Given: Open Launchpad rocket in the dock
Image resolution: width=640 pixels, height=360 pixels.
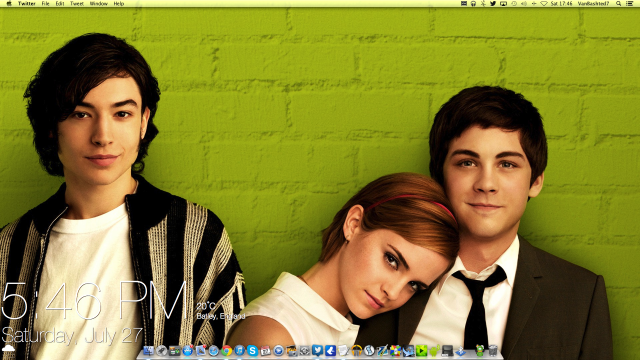Looking at the screenshot, I should click(x=162, y=351).
